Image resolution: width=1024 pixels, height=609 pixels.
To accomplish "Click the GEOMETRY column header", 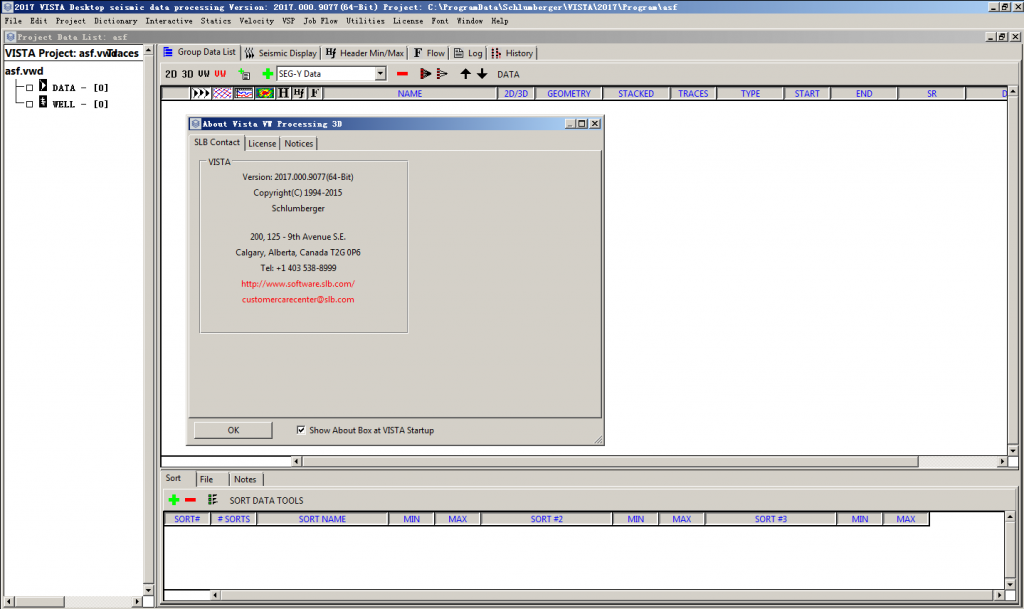I will pyautogui.click(x=569, y=93).
